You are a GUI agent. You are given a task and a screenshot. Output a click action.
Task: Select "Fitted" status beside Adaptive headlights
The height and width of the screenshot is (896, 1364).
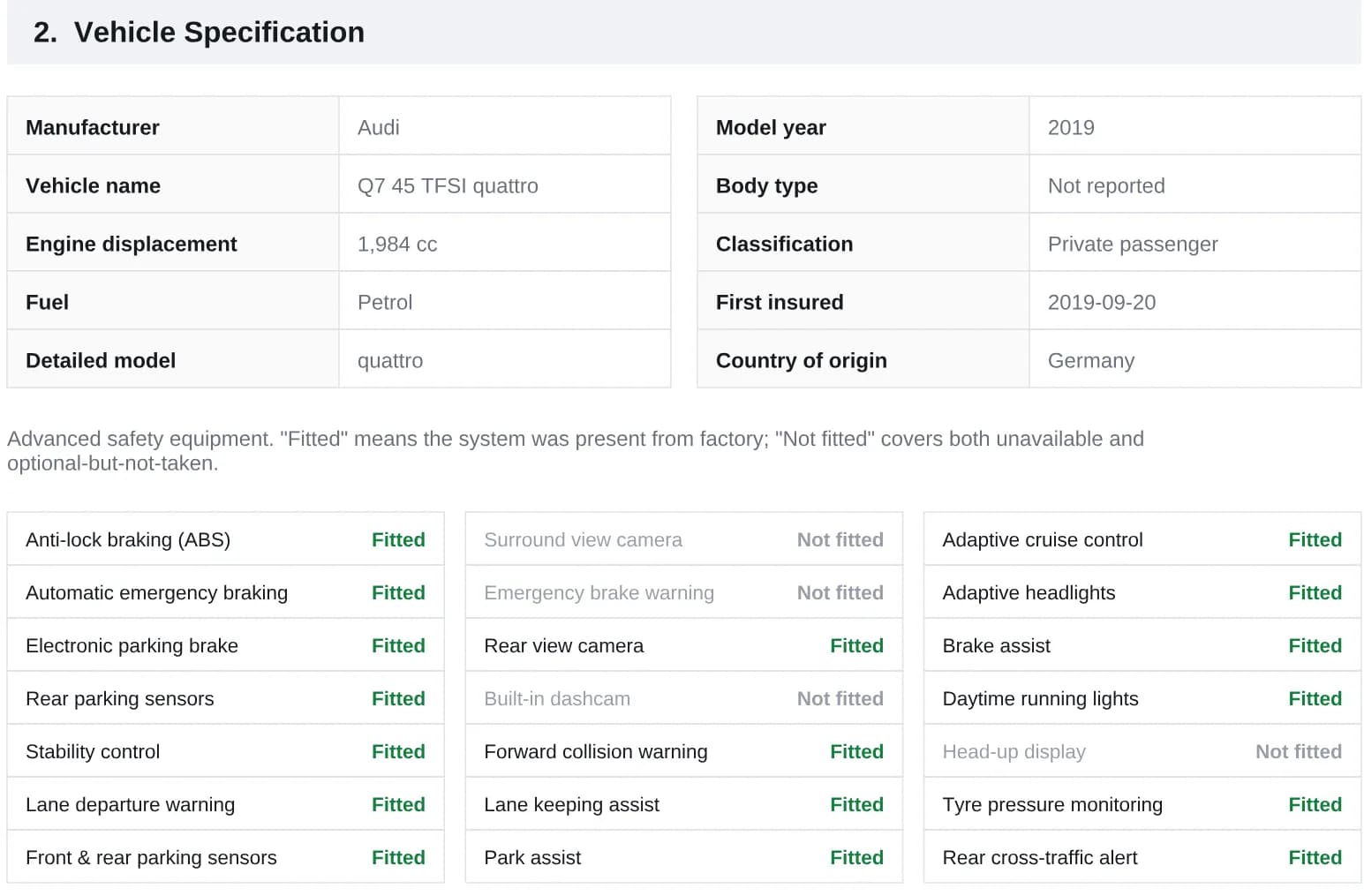click(1315, 592)
